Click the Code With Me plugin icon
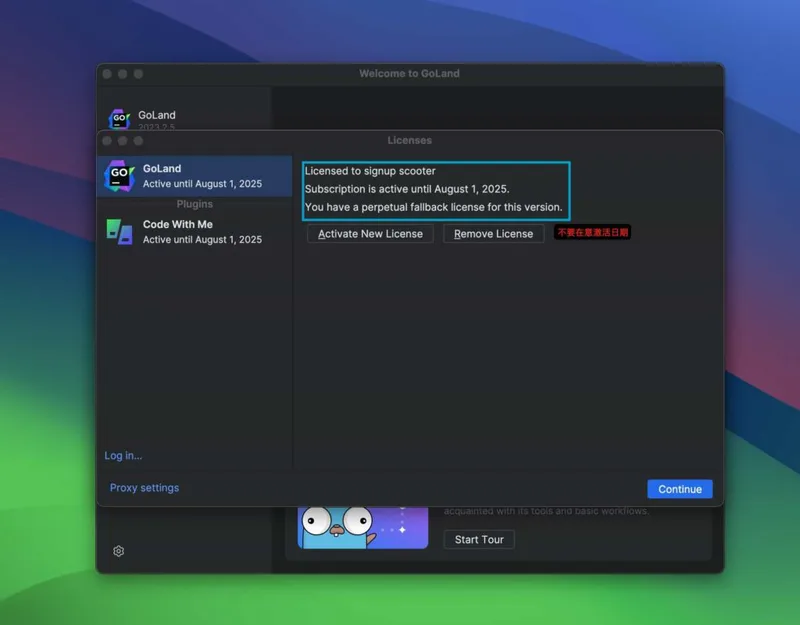800x625 pixels. click(x=120, y=231)
